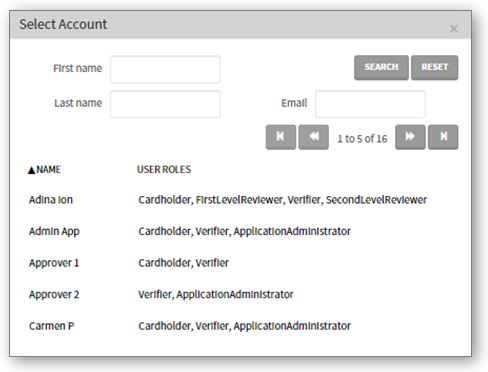488x372 pixels.
Task: Click the USER ROLES column header
Action: click(164, 170)
